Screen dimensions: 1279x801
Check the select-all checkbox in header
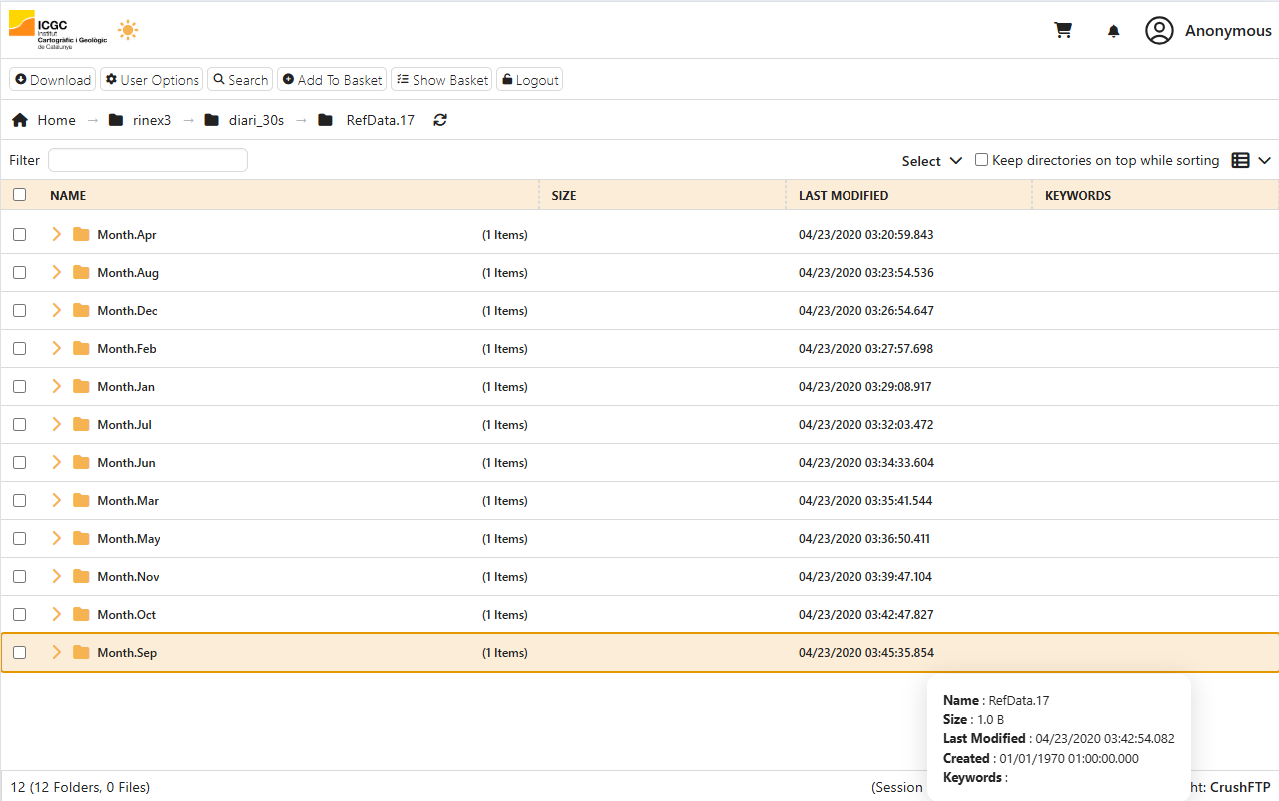19,195
